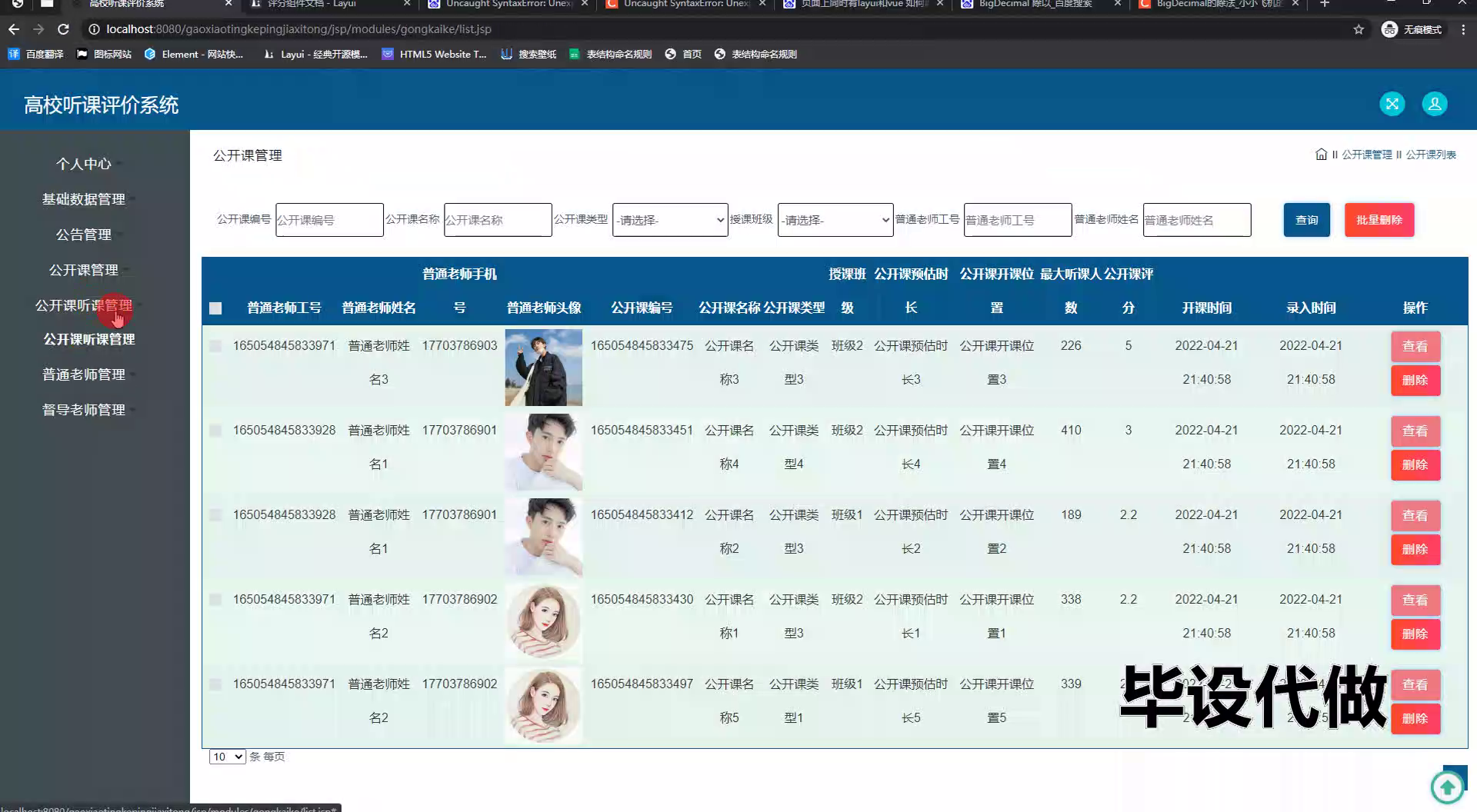
Task: Click 查看 for course 165054845833430
Action: (1415, 601)
